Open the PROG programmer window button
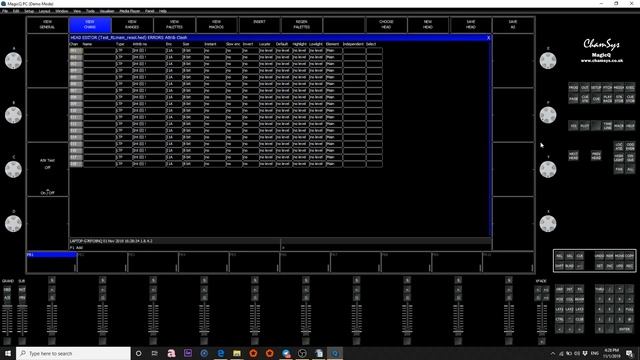 pyautogui.click(x=573, y=88)
